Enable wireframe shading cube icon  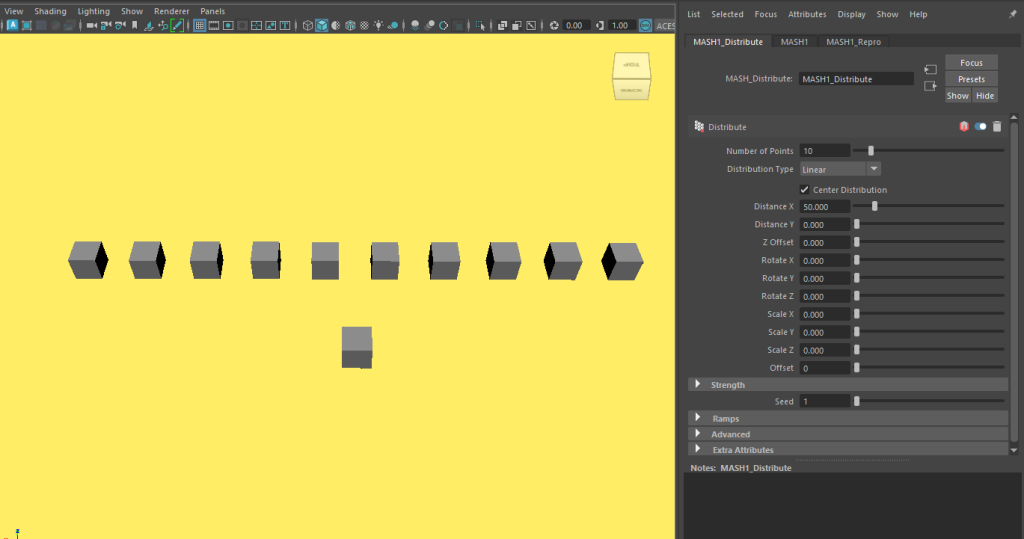tap(308, 25)
